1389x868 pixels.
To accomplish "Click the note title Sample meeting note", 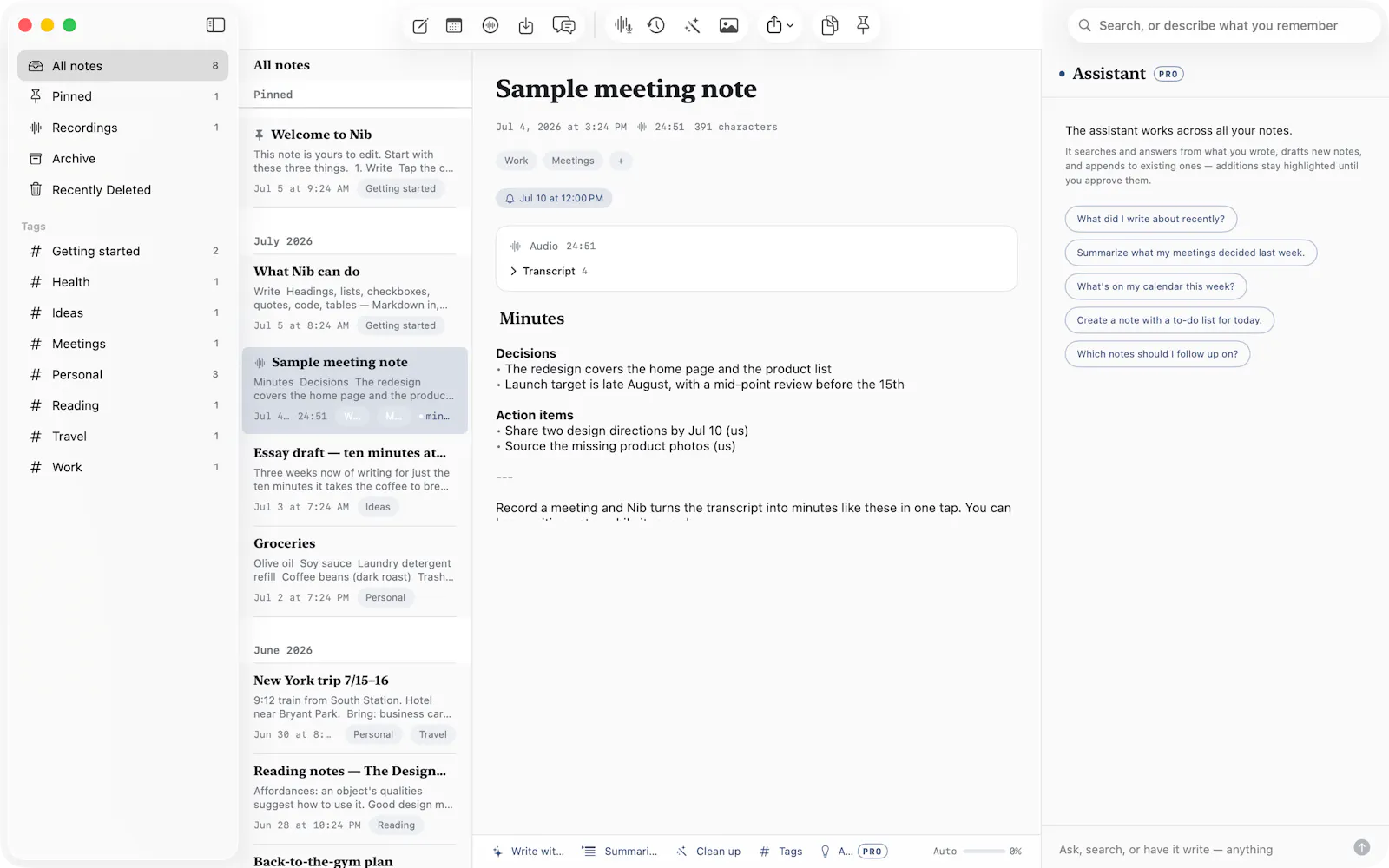I will coord(626,89).
